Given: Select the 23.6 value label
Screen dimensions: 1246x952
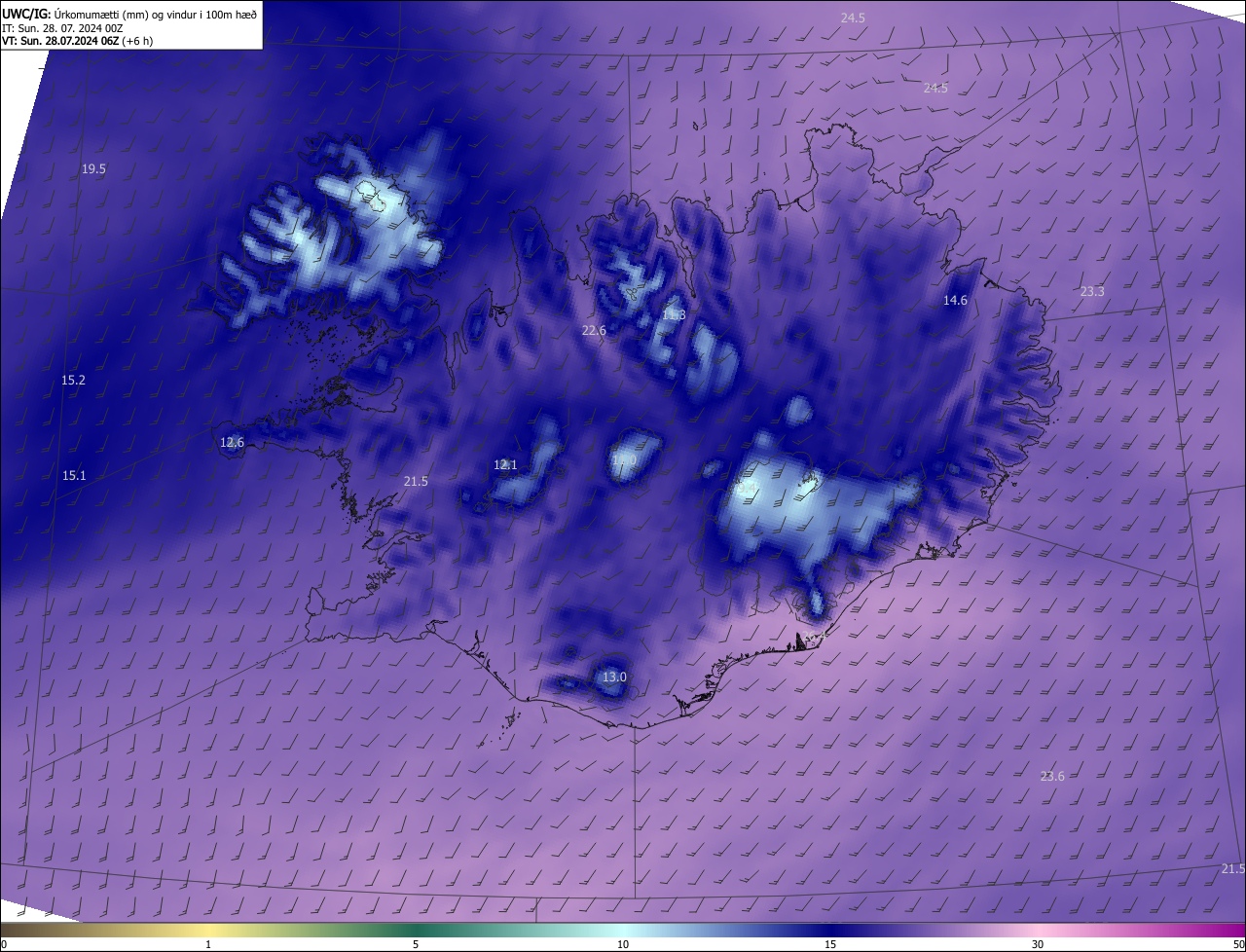Looking at the screenshot, I should point(1052,776).
